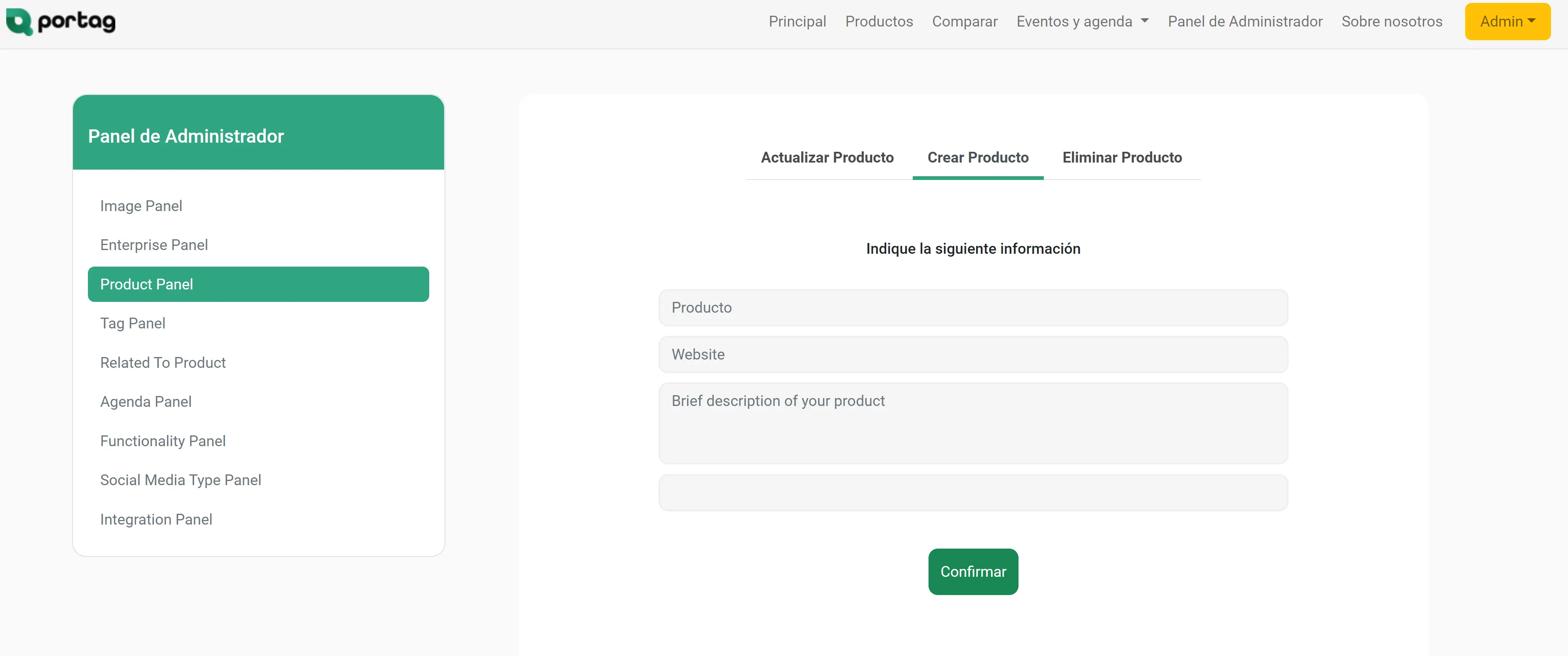Open the Productos page
Image resolution: width=1568 pixels, height=656 pixels.
(x=879, y=21)
